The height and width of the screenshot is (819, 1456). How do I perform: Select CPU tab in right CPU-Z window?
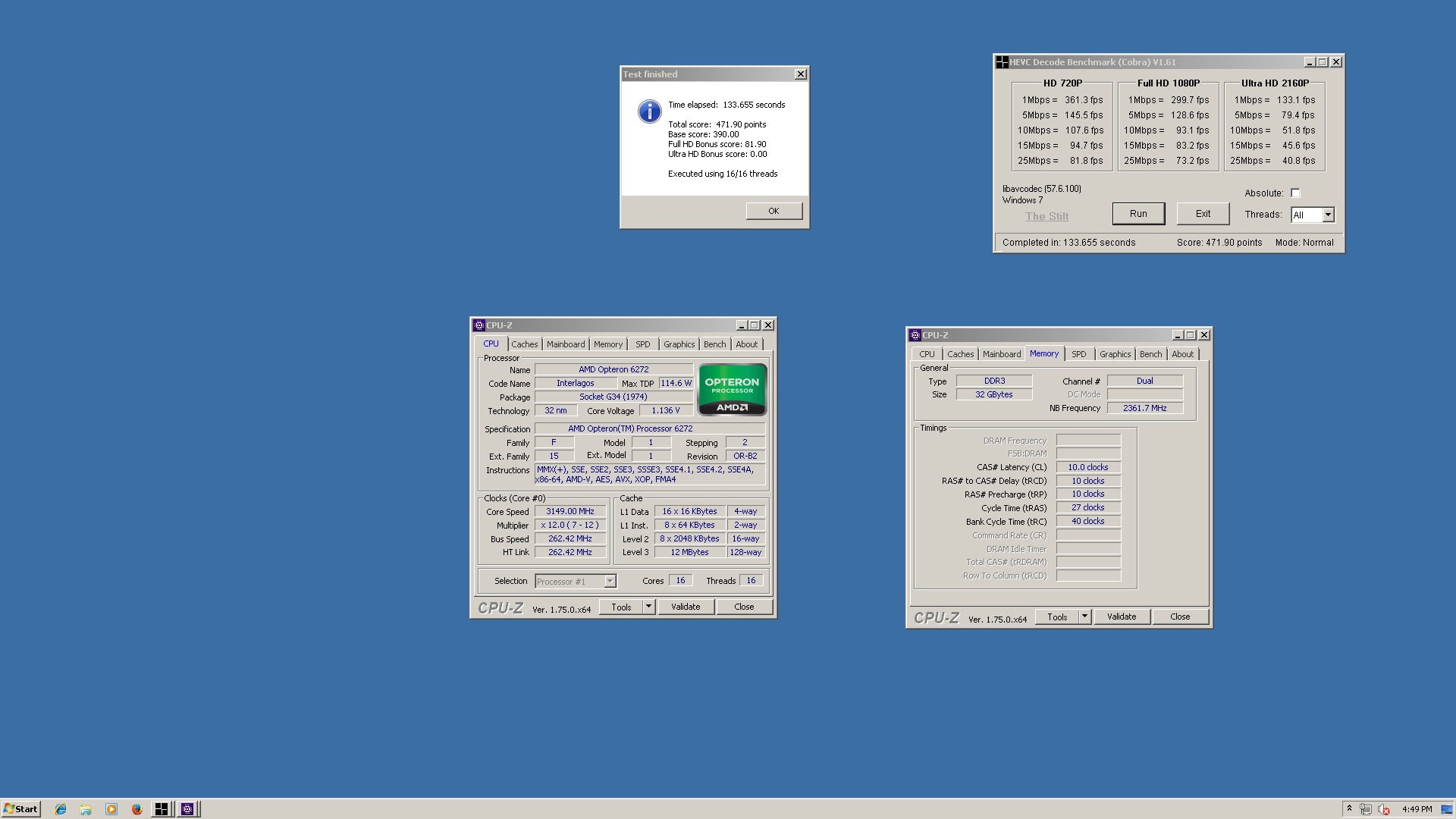point(927,354)
